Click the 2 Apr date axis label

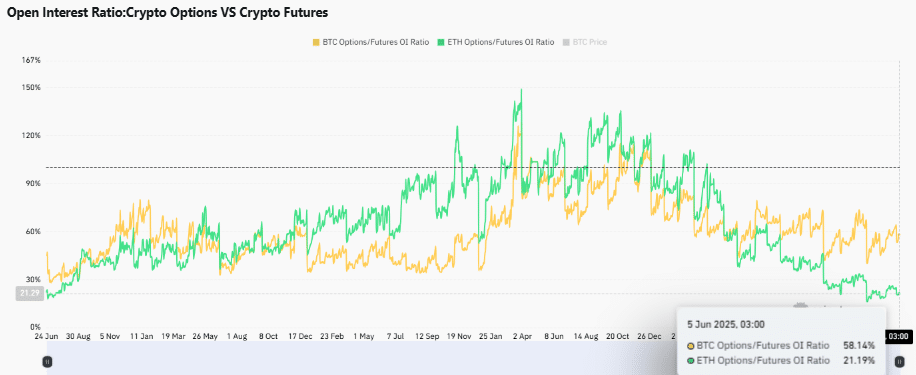(x=522, y=337)
